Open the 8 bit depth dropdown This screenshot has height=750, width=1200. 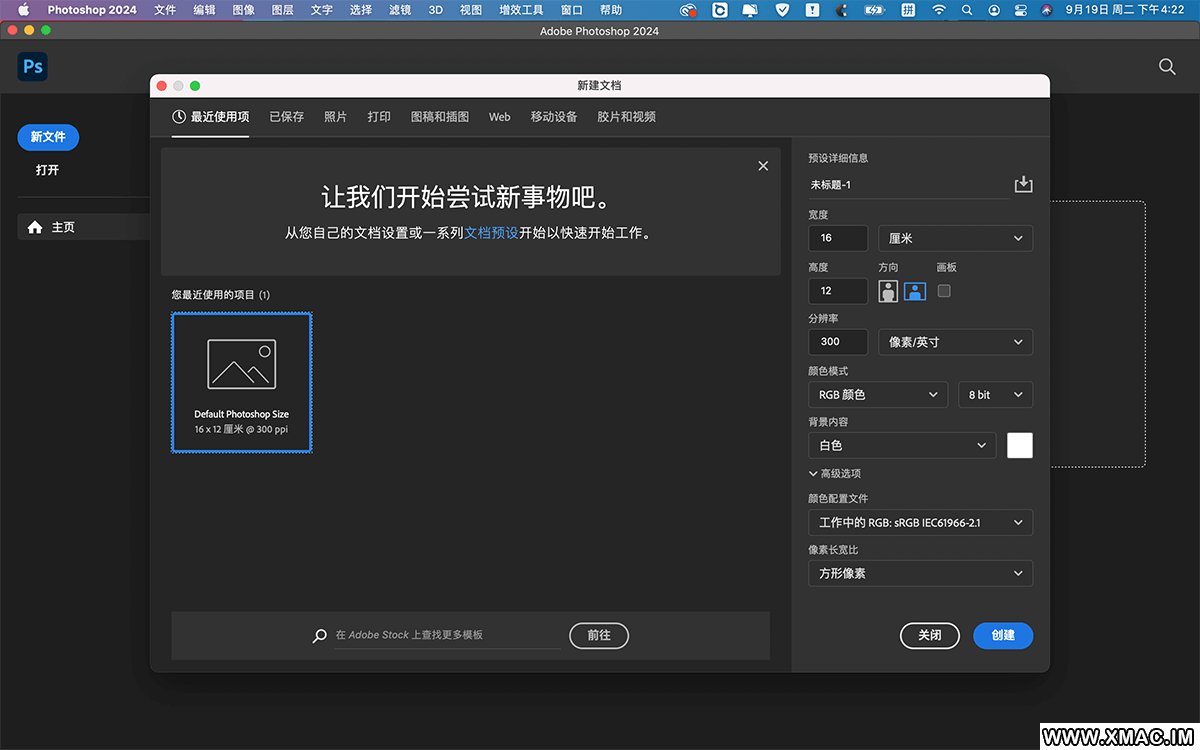pos(995,395)
